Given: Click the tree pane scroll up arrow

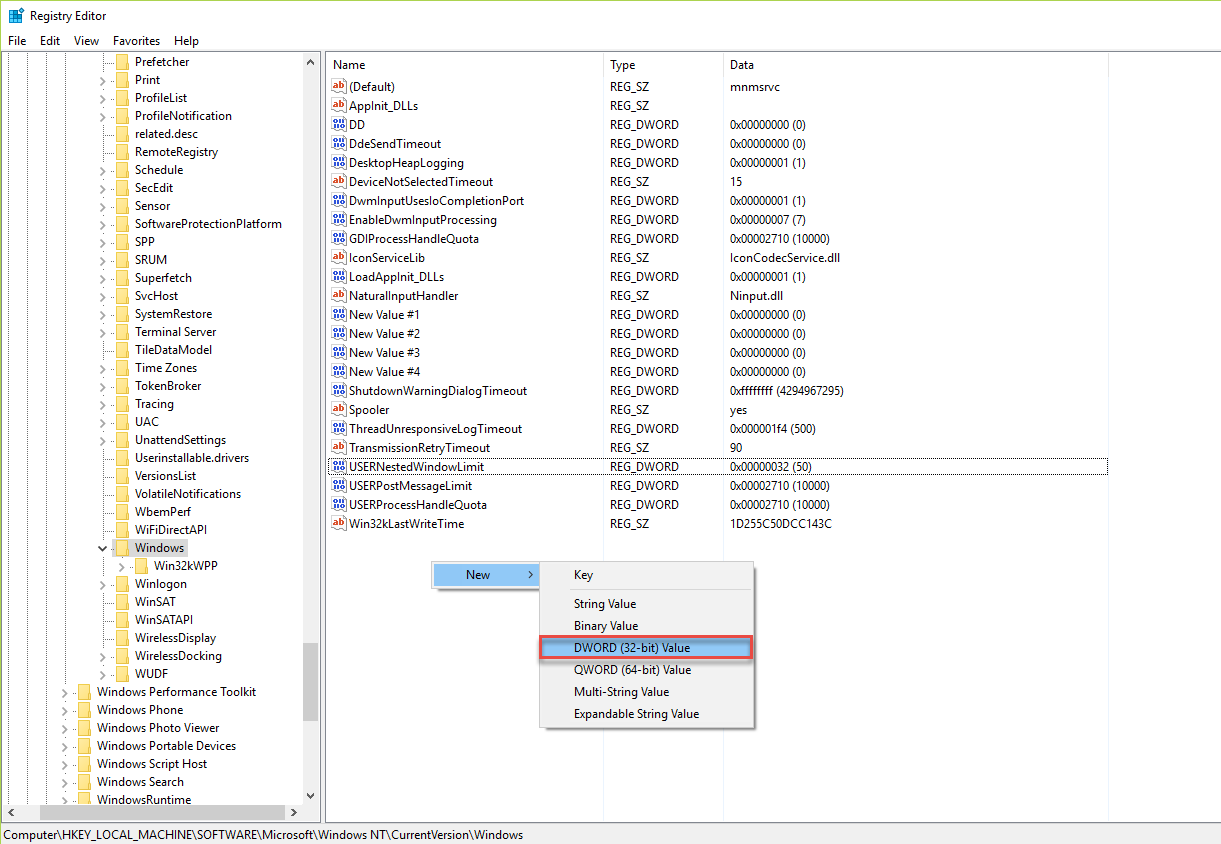Looking at the screenshot, I should tap(310, 62).
